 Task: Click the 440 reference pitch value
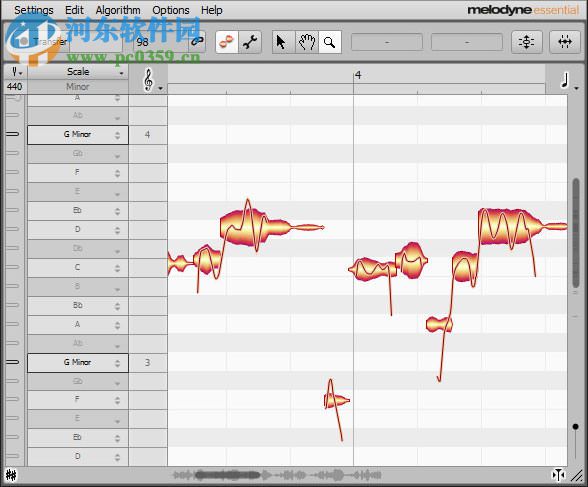[15, 87]
